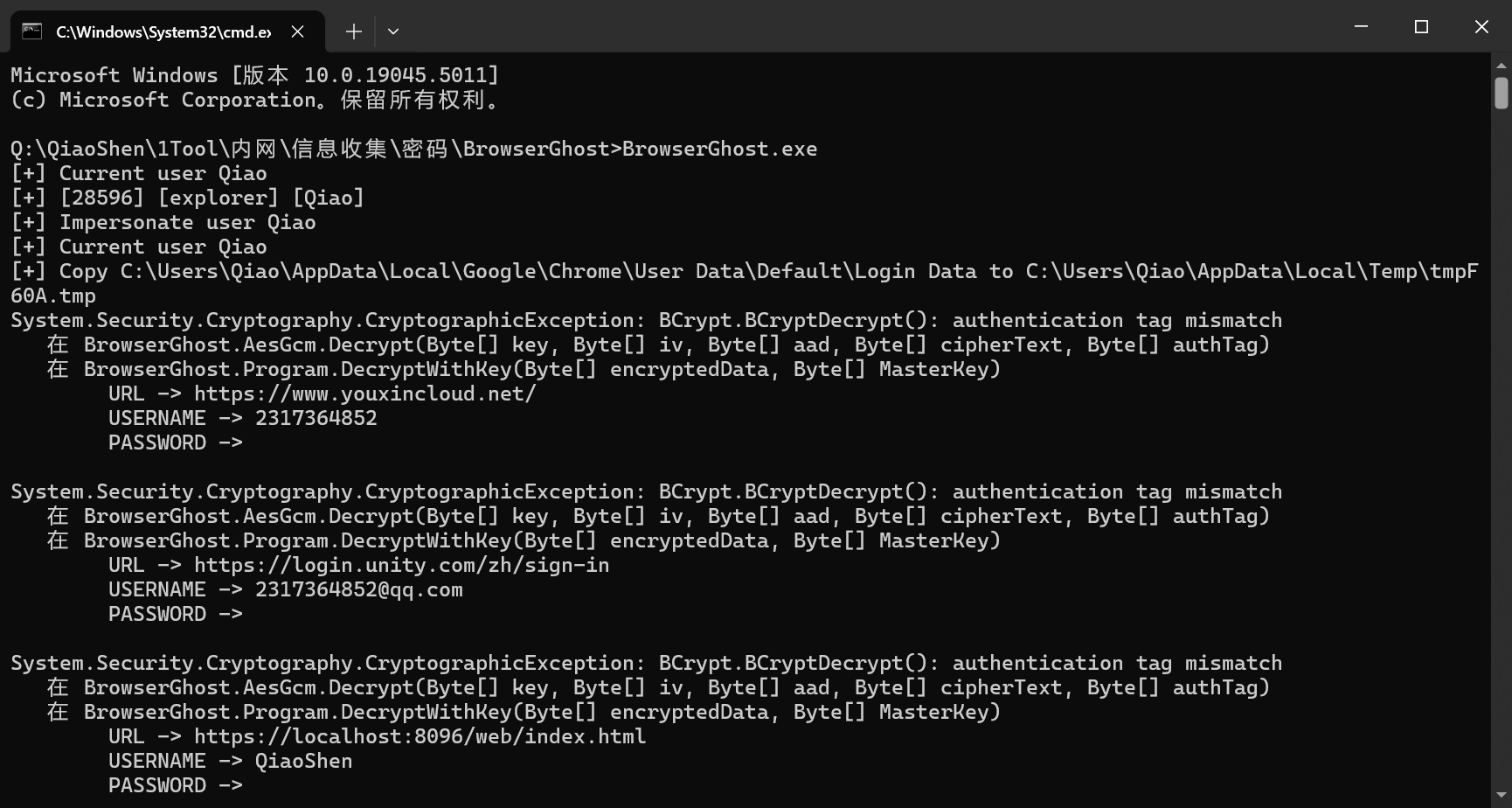This screenshot has width=1512, height=808.
Task: Click the empty title bar area
Action: (874, 27)
